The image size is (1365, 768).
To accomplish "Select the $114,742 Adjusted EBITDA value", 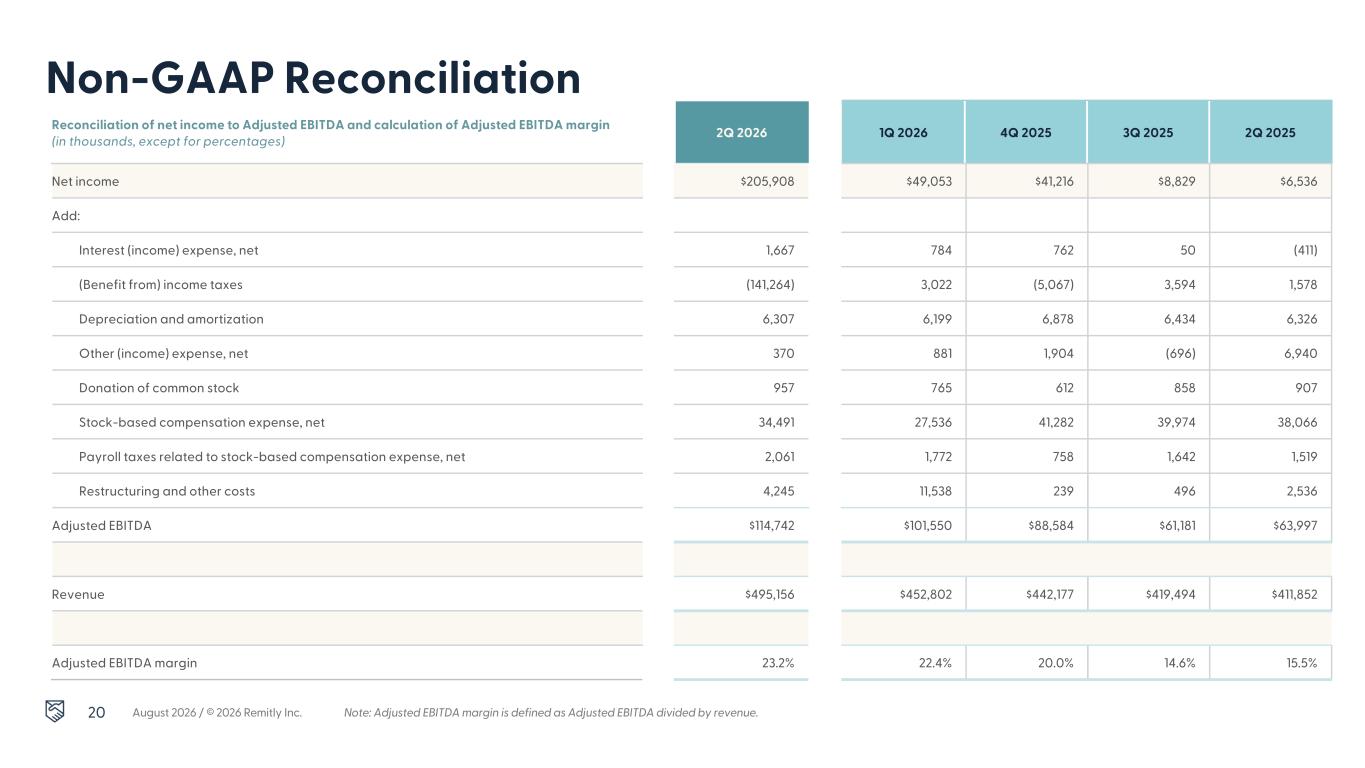I will [x=769, y=526].
